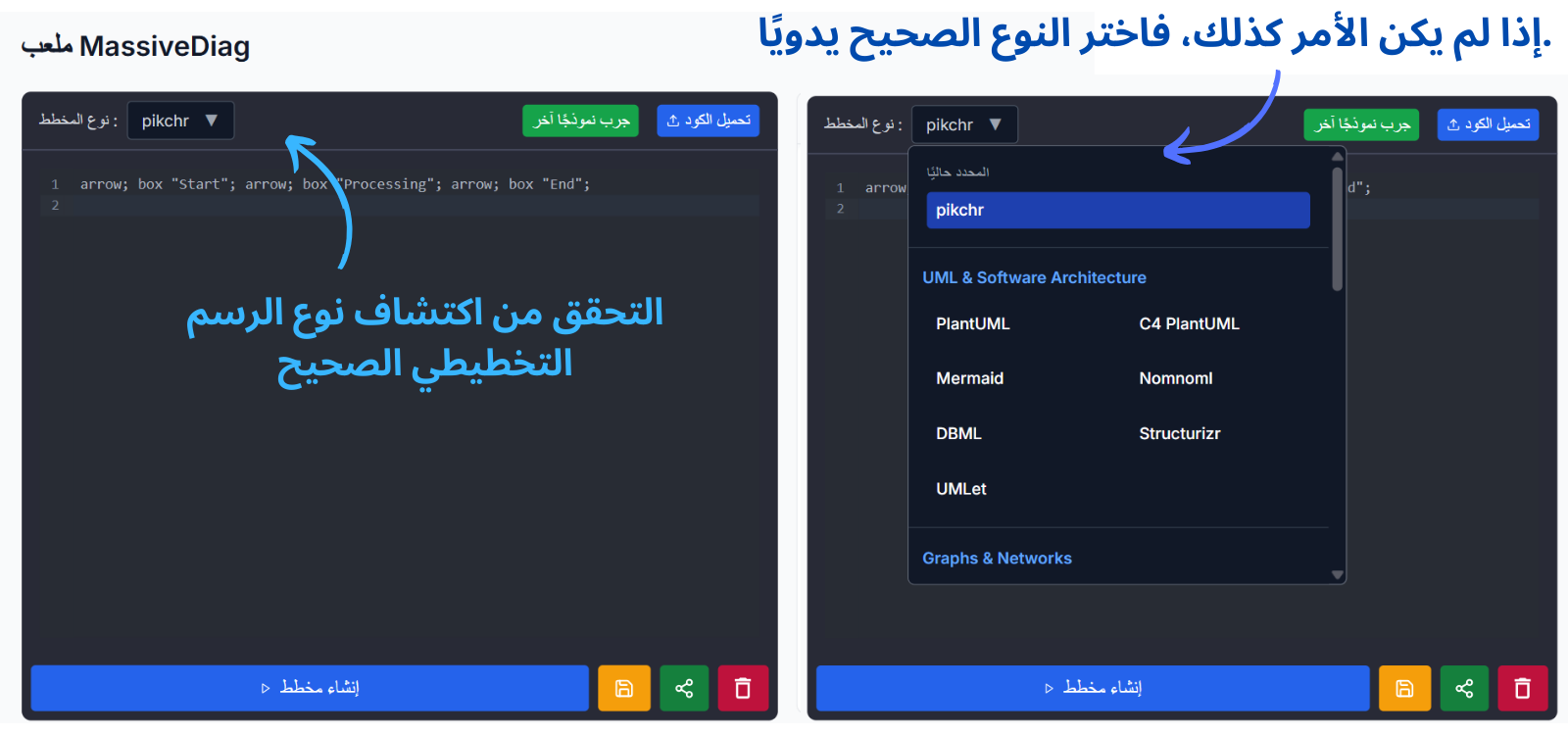Choose Structurizr from the diagram type list

click(1179, 433)
